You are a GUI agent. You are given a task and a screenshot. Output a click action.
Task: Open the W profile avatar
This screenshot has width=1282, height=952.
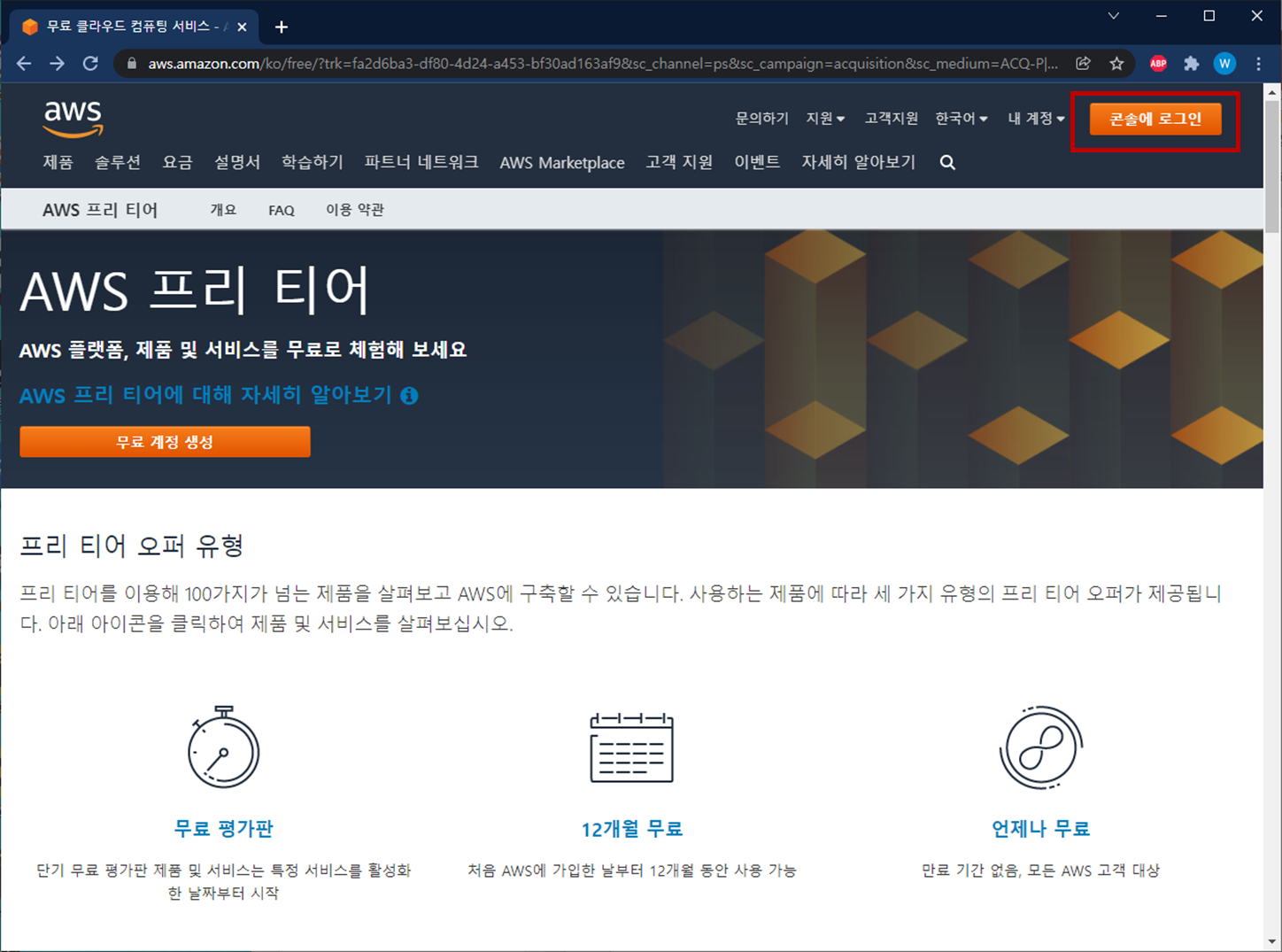coord(1224,64)
